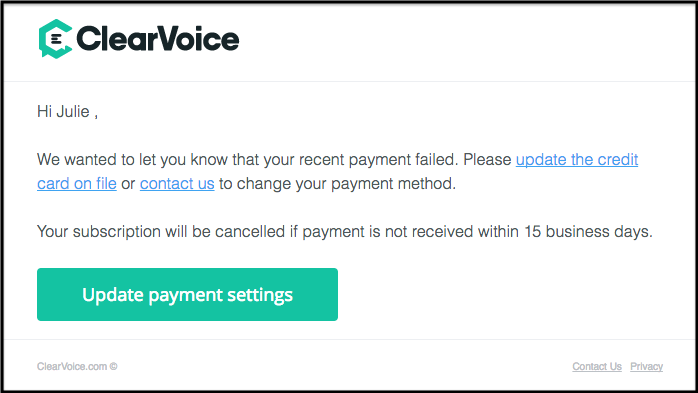The height and width of the screenshot is (393, 698).
Task: Click the copyright symbol in the footer
Action: pos(114,366)
